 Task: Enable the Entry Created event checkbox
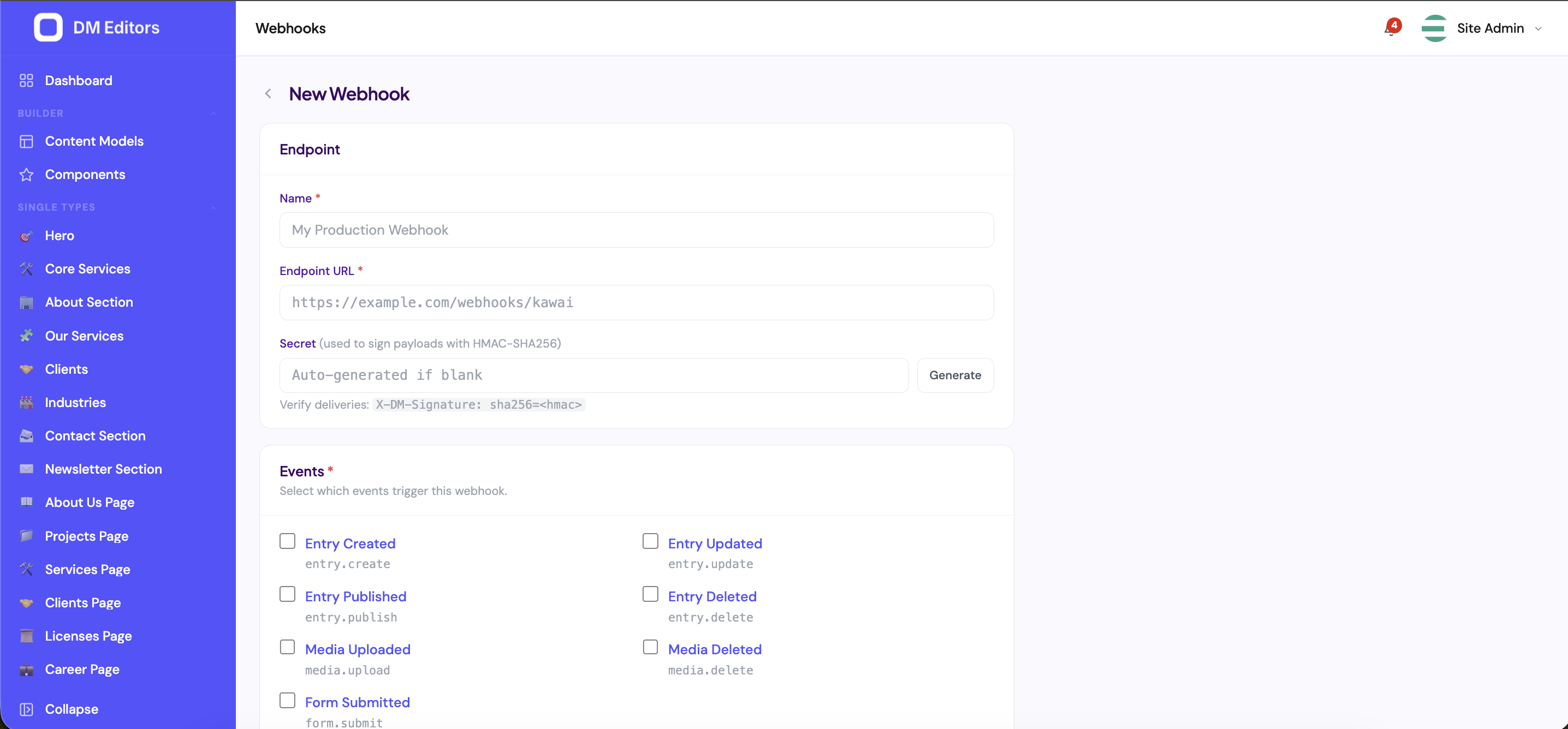tap(287, 541)
